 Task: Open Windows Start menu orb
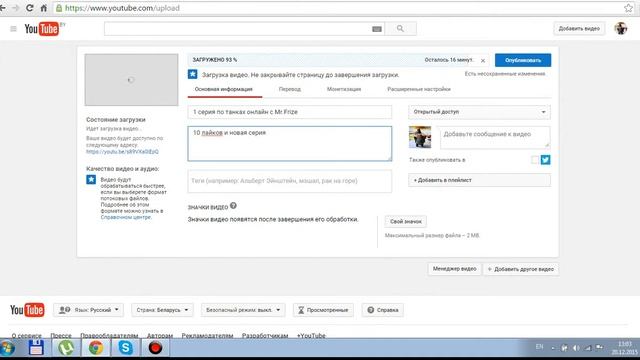coord(7,348)
